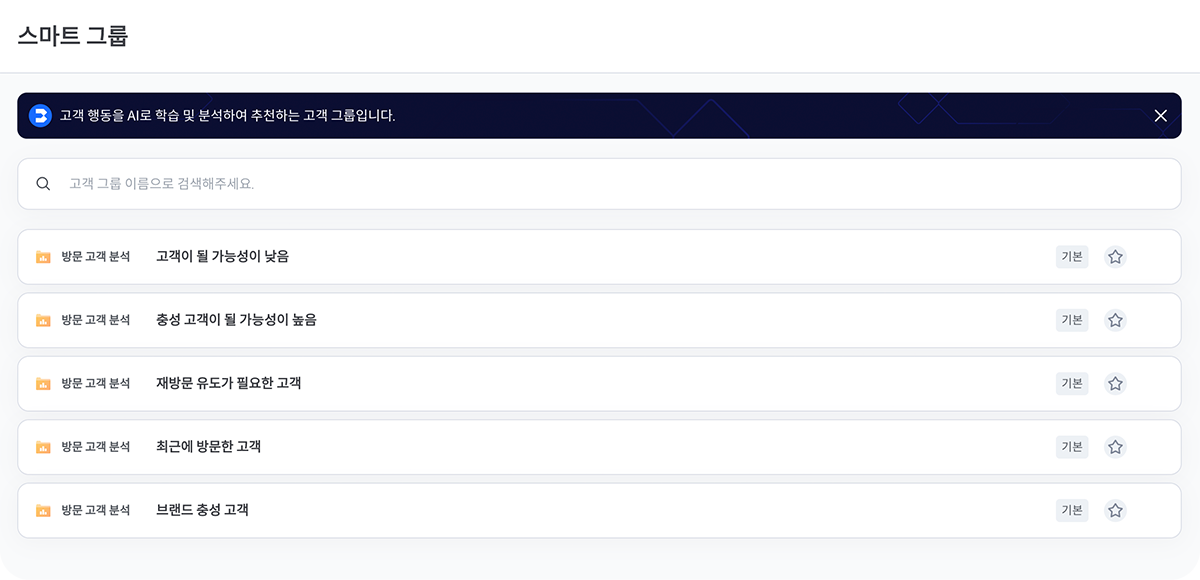Click the blue logo icon in banner
The height and width of the screenshot is (580, 1200).
coord(40,116)
